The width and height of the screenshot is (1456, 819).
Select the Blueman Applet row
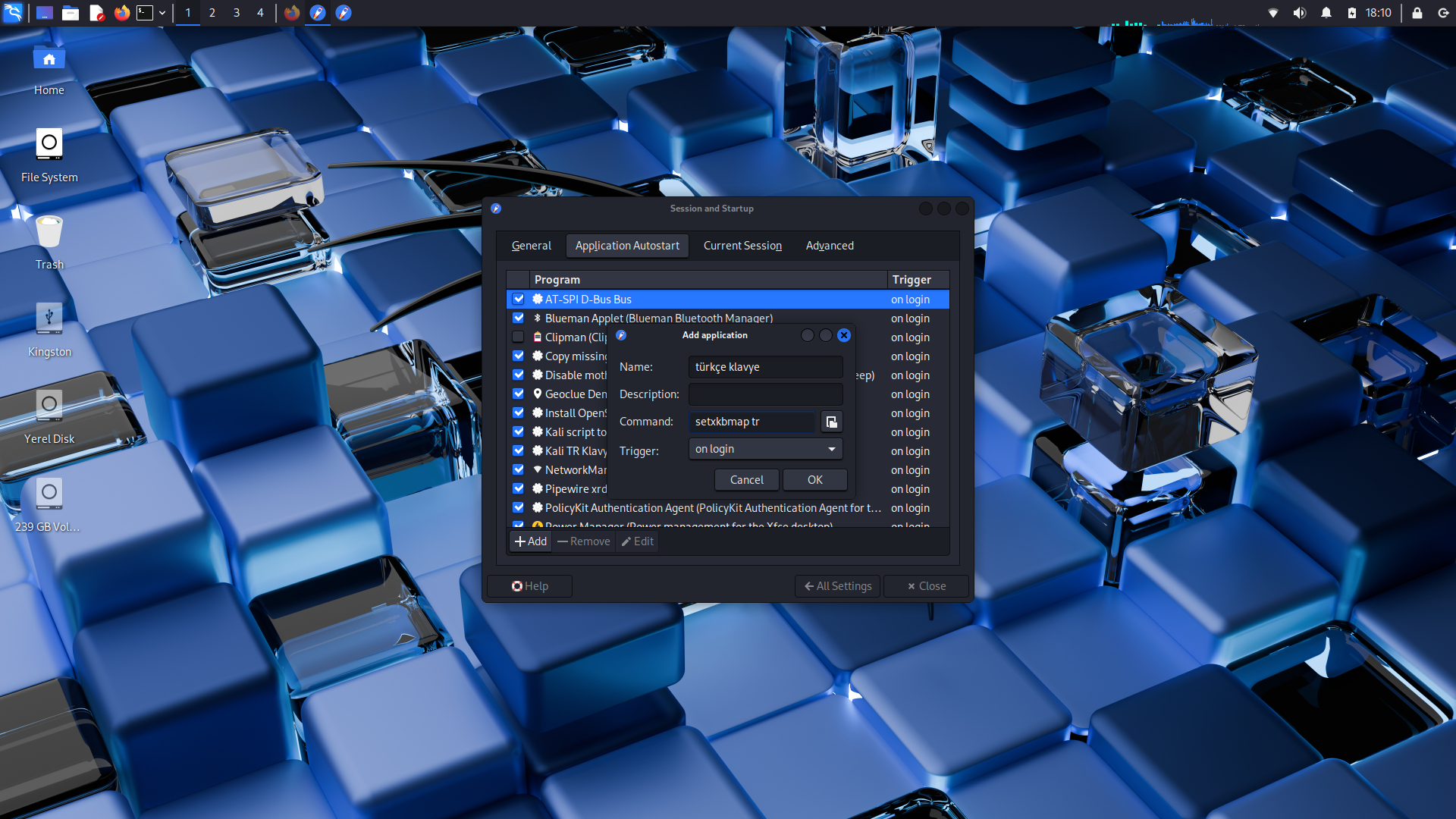pos(728,318)
